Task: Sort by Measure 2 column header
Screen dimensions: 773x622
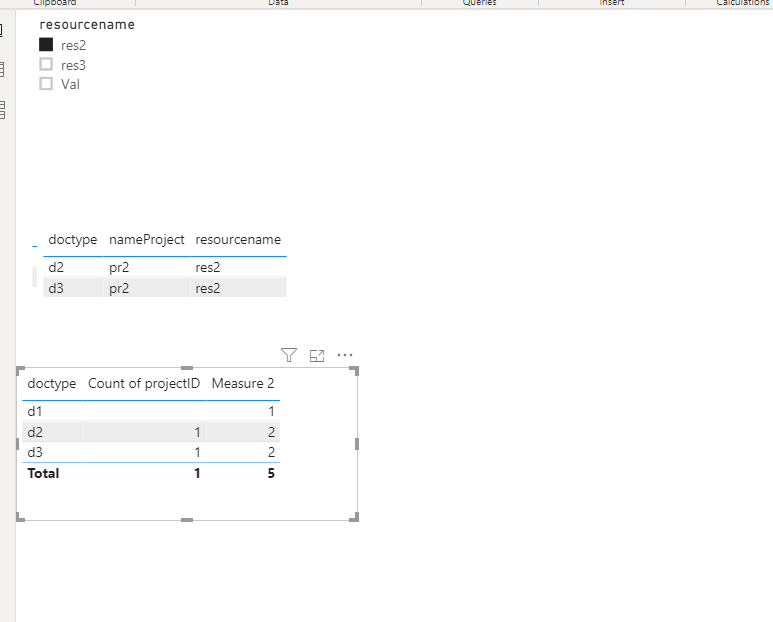Action: (x=243, y=383)
